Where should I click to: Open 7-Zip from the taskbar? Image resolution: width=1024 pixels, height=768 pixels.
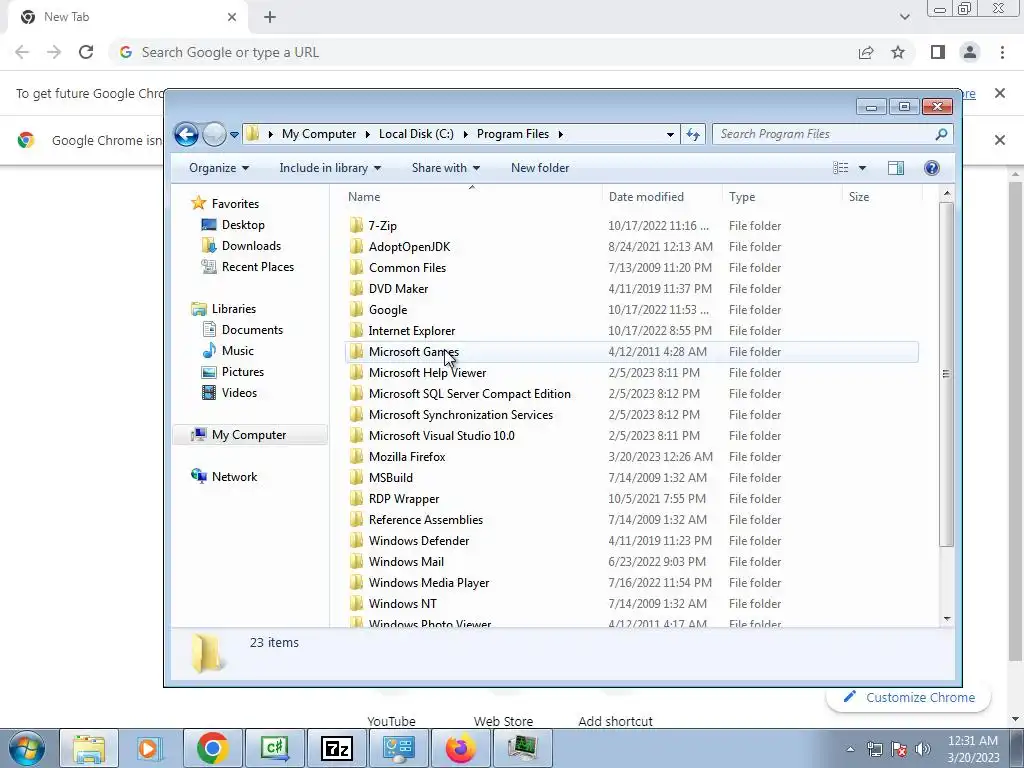[337, 748]
